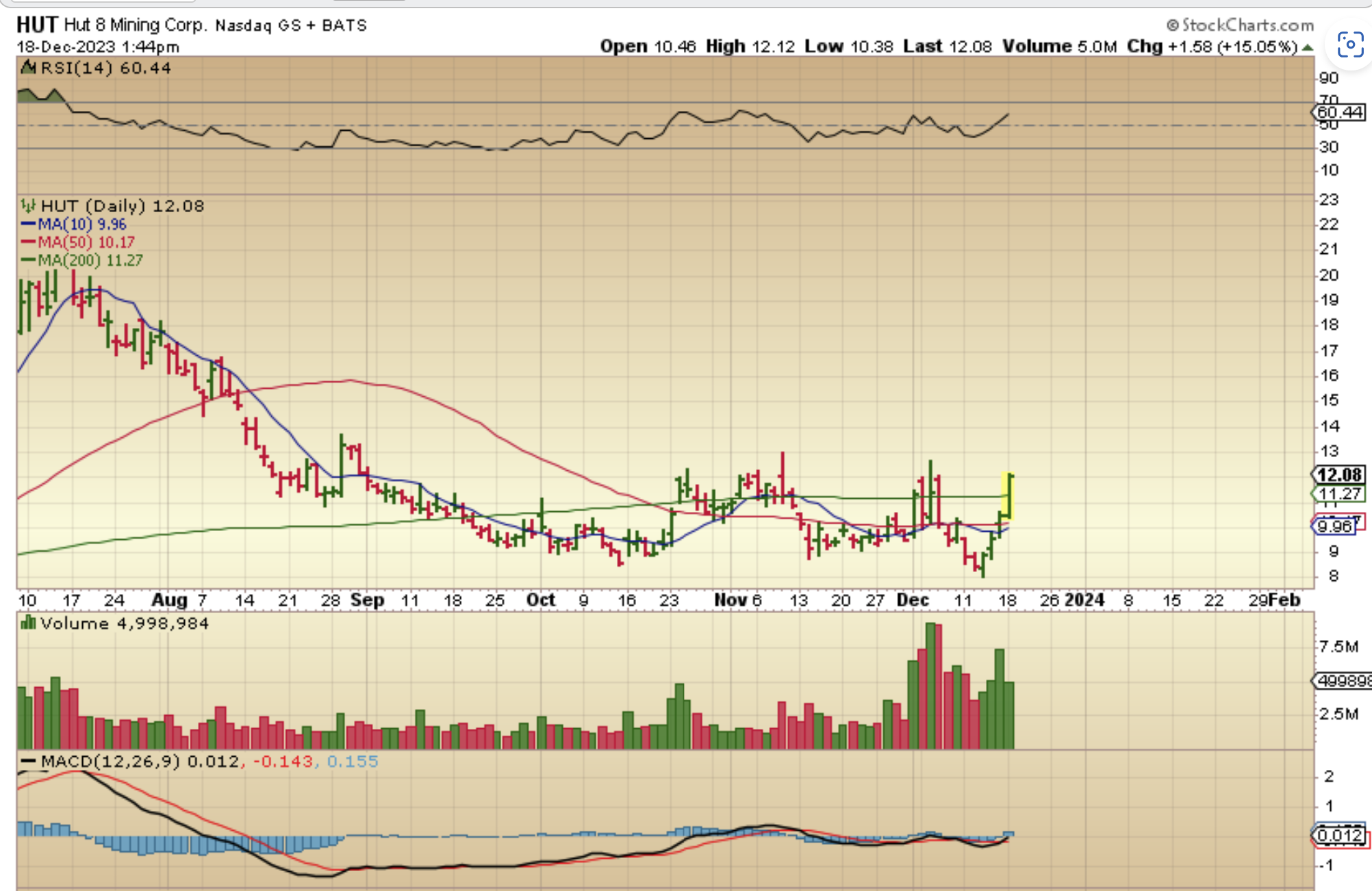Screen dimensions: 1372x891
Task: Click the image search lens icon
Action: (x=1349, y=45)
